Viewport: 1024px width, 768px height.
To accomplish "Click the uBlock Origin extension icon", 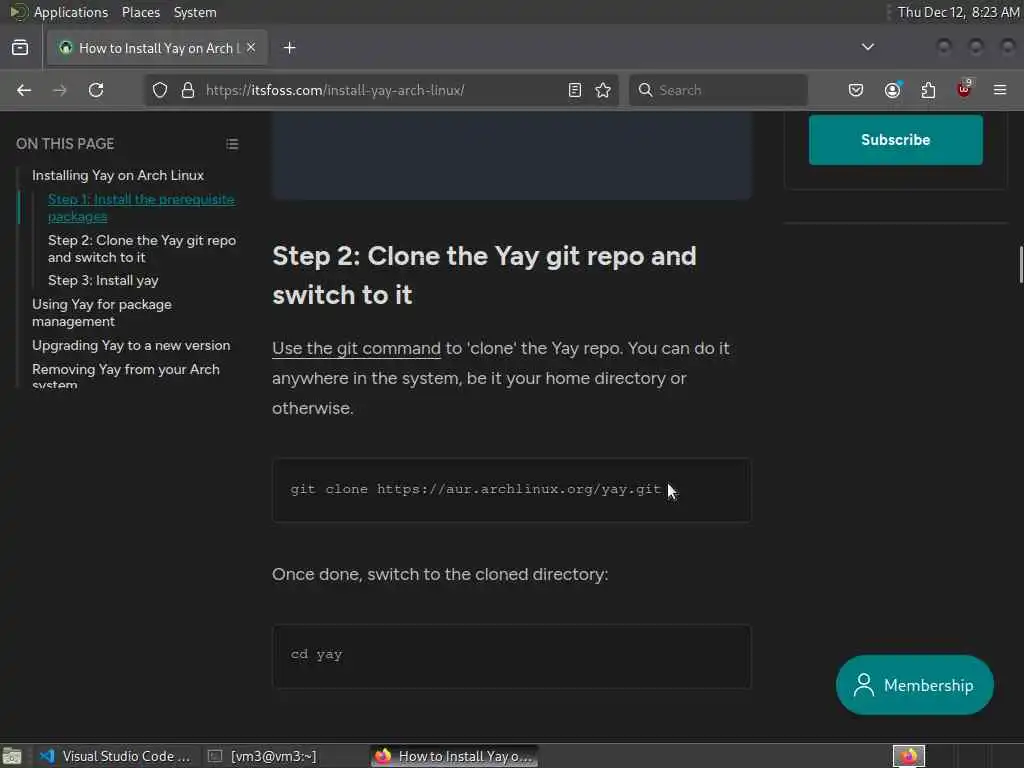I will [964, 89].
